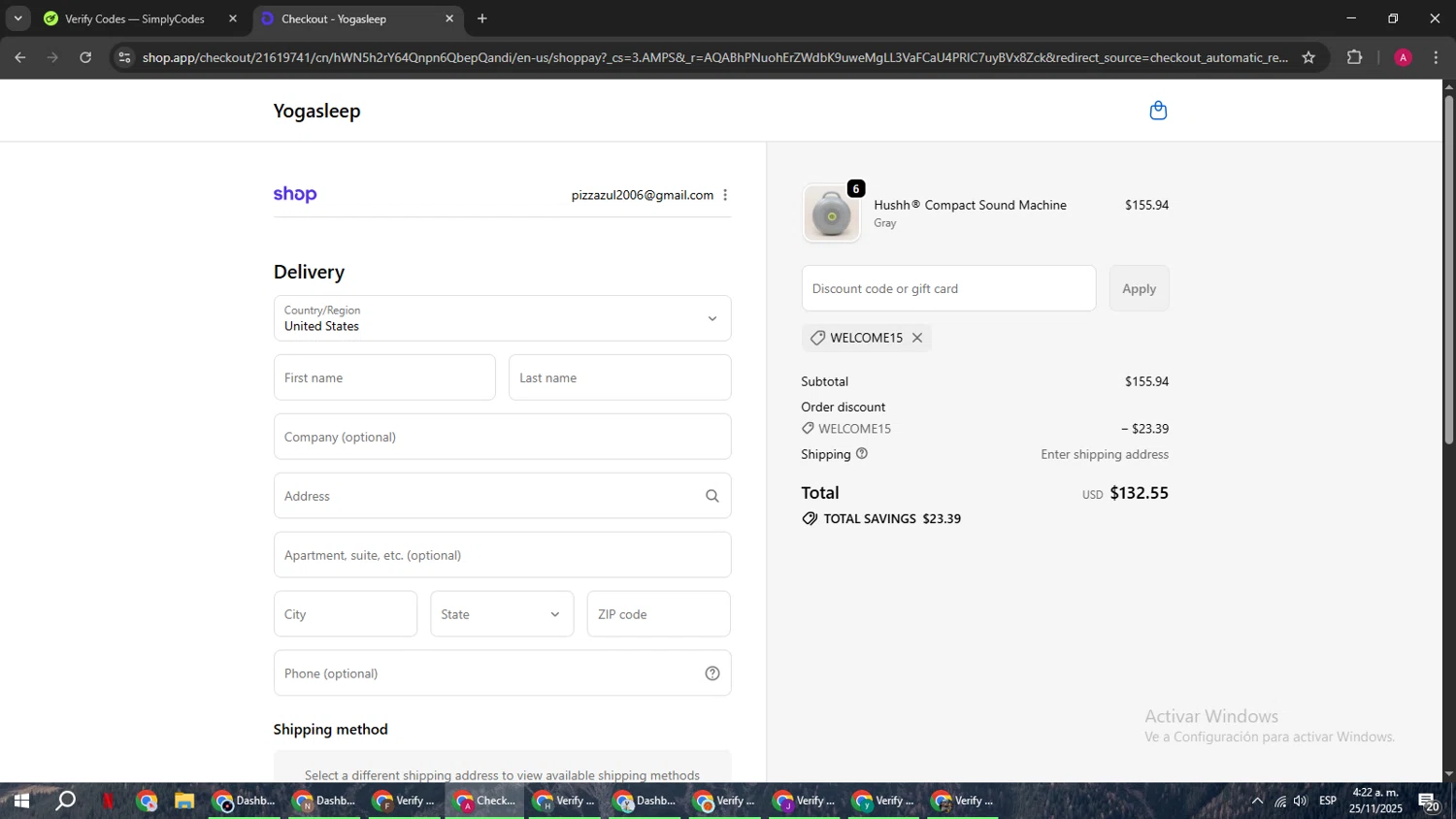Click the City field
Image resolution: width=1456 pixels, height=819 pixels.
pos(346,614)
